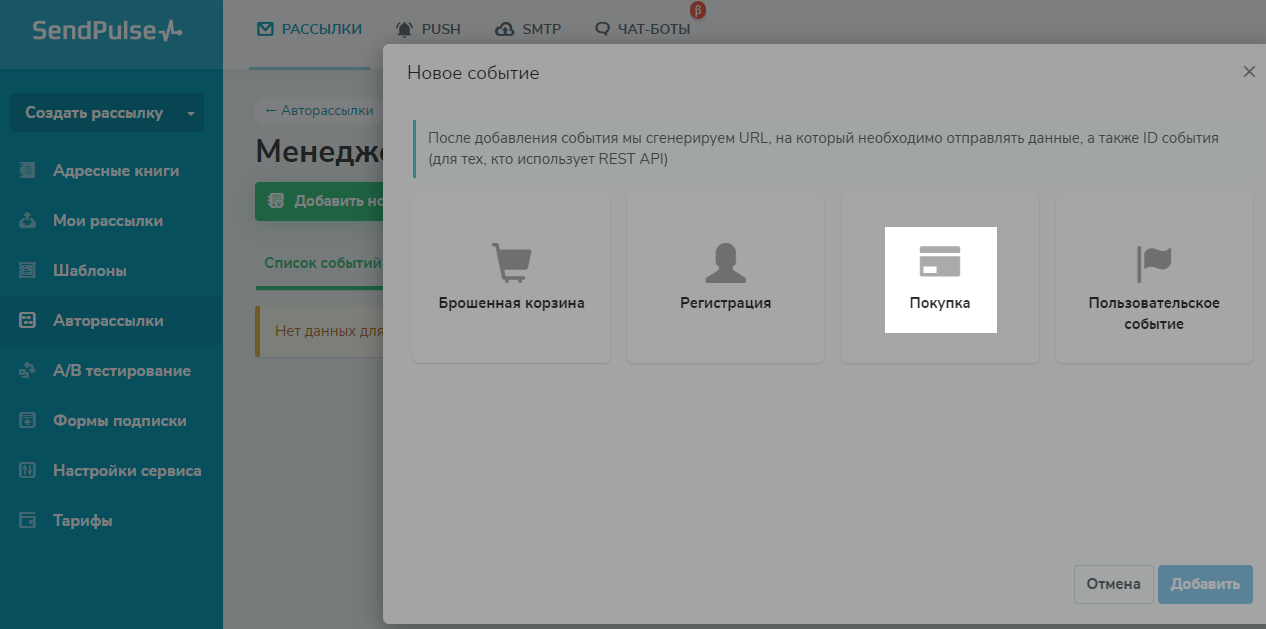The image size is (1266, 629).
Task: Click the Тарифы wallet icon
Action: pyautogui.click(x=28, y=521)
